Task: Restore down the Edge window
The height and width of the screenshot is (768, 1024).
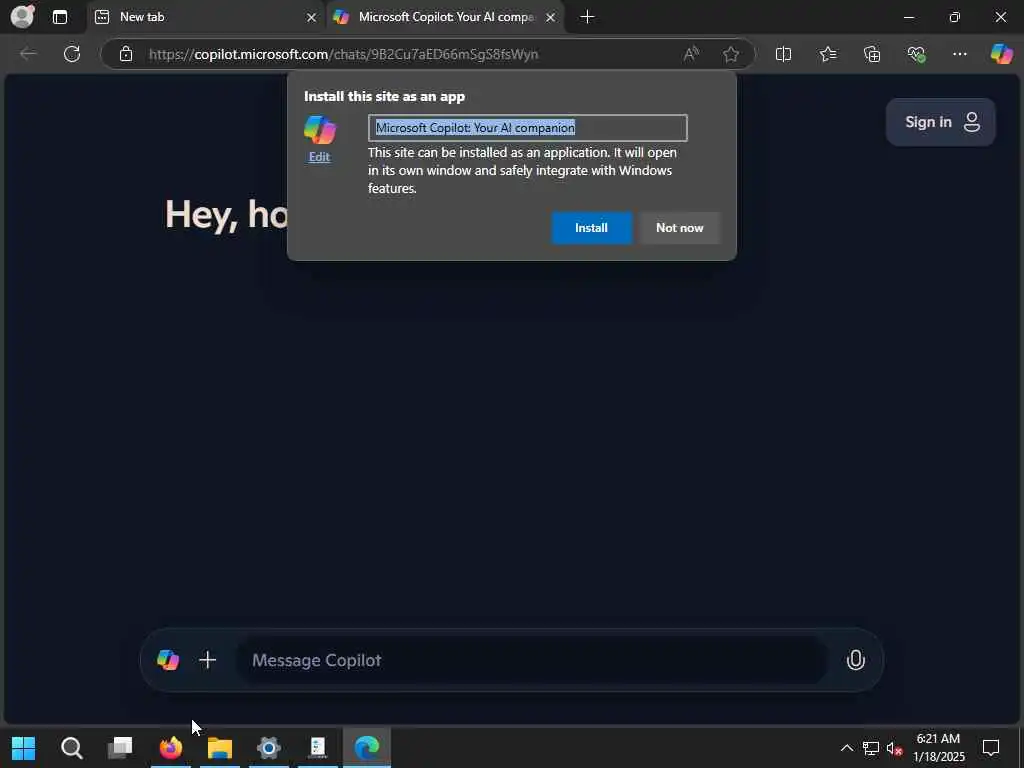Action: [x=955, y=17]
